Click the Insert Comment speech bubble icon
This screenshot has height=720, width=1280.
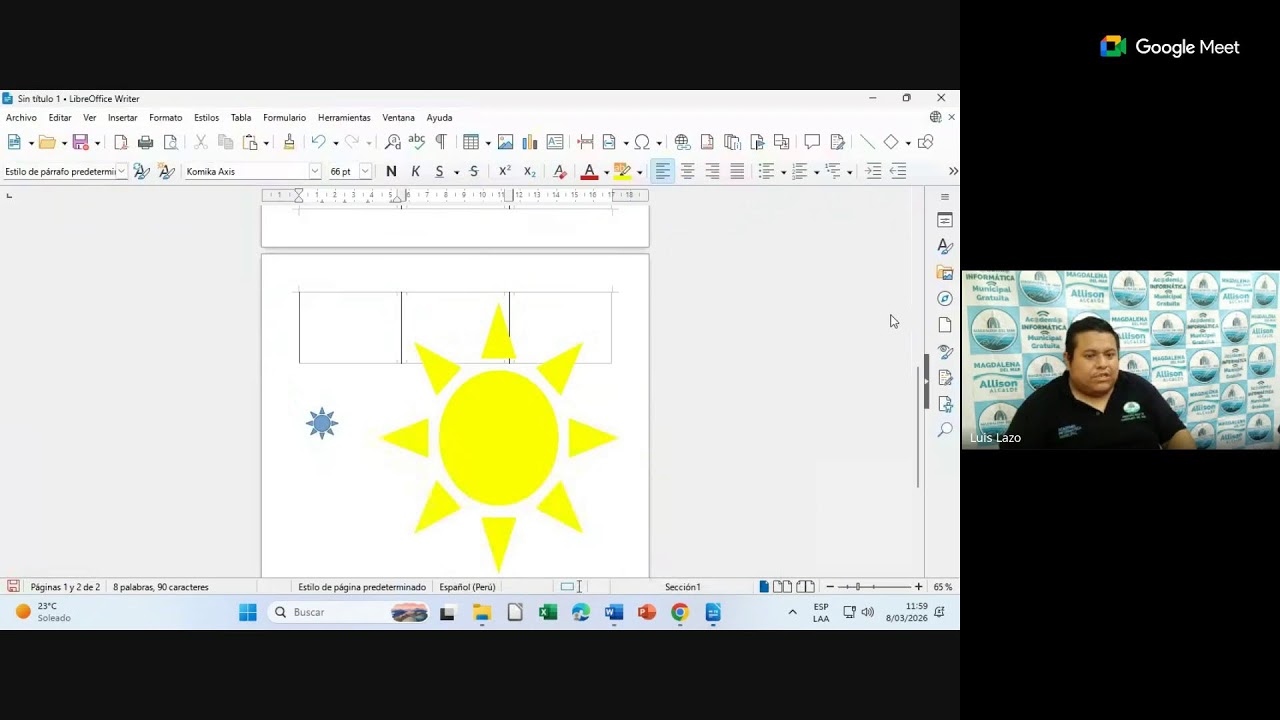812,142
